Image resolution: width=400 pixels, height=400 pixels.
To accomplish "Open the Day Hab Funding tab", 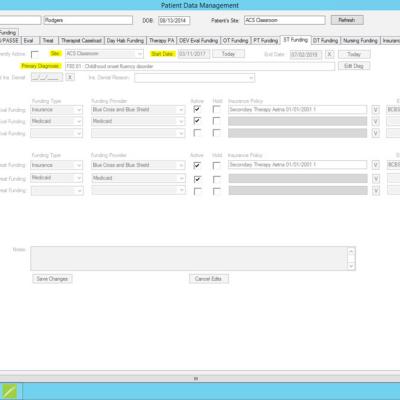I will [125, 40].
